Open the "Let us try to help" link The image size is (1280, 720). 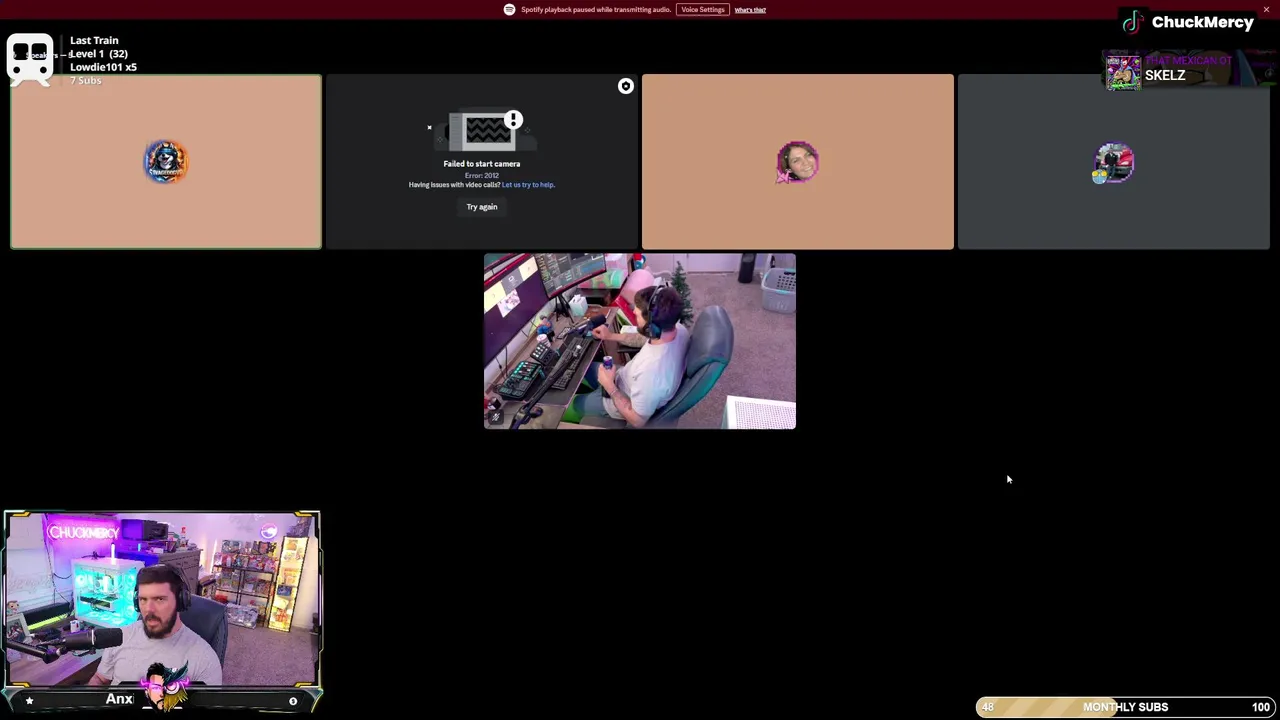pos(528,185)
